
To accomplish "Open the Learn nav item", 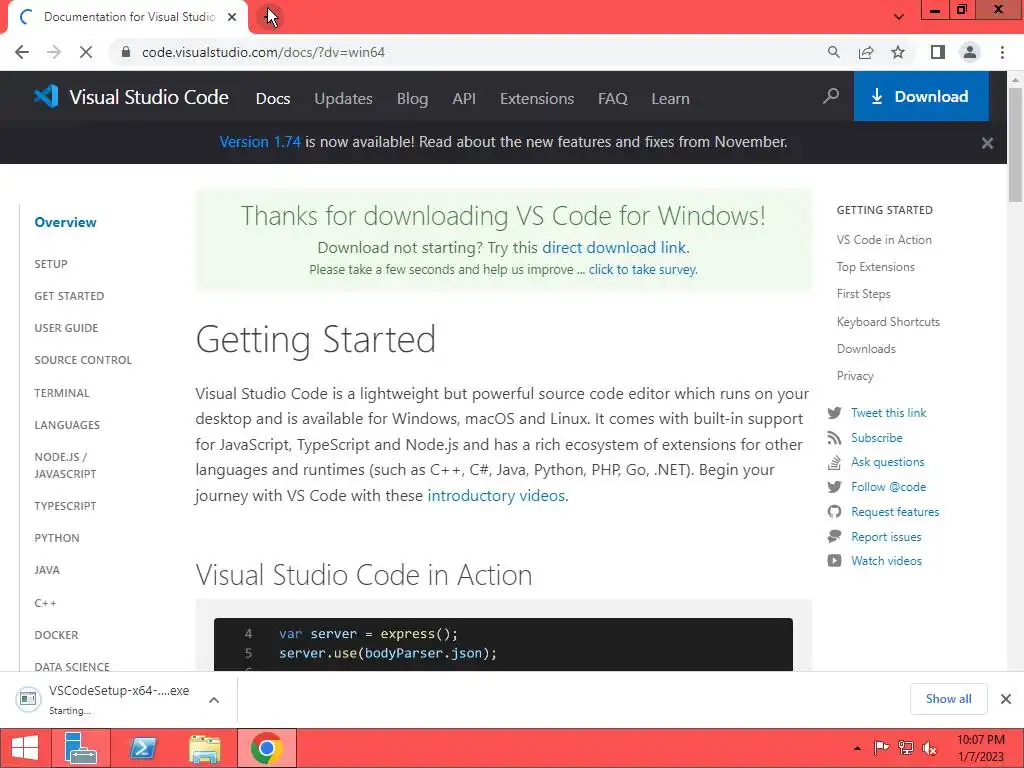I will coord(670,99).
